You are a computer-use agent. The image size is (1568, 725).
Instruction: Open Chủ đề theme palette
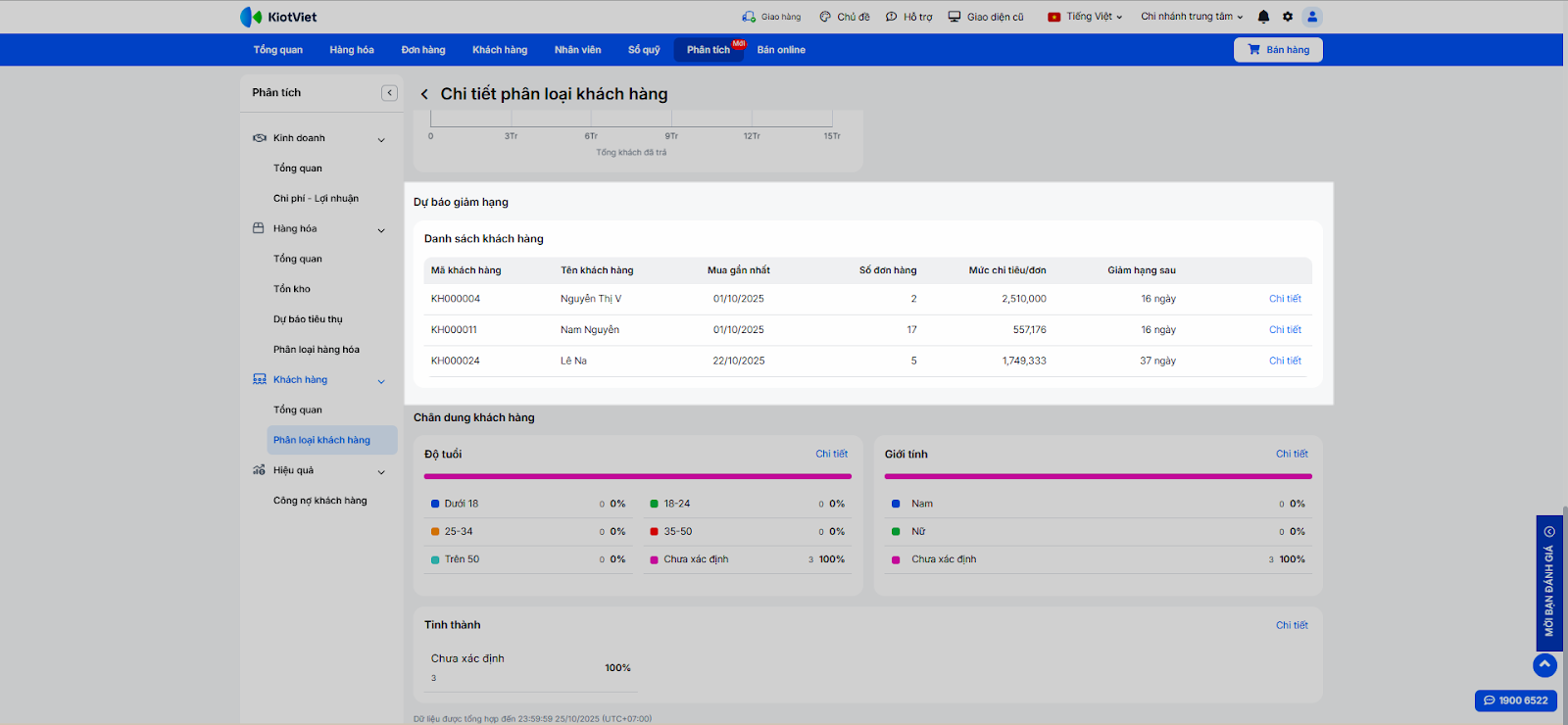coord(825,17)
